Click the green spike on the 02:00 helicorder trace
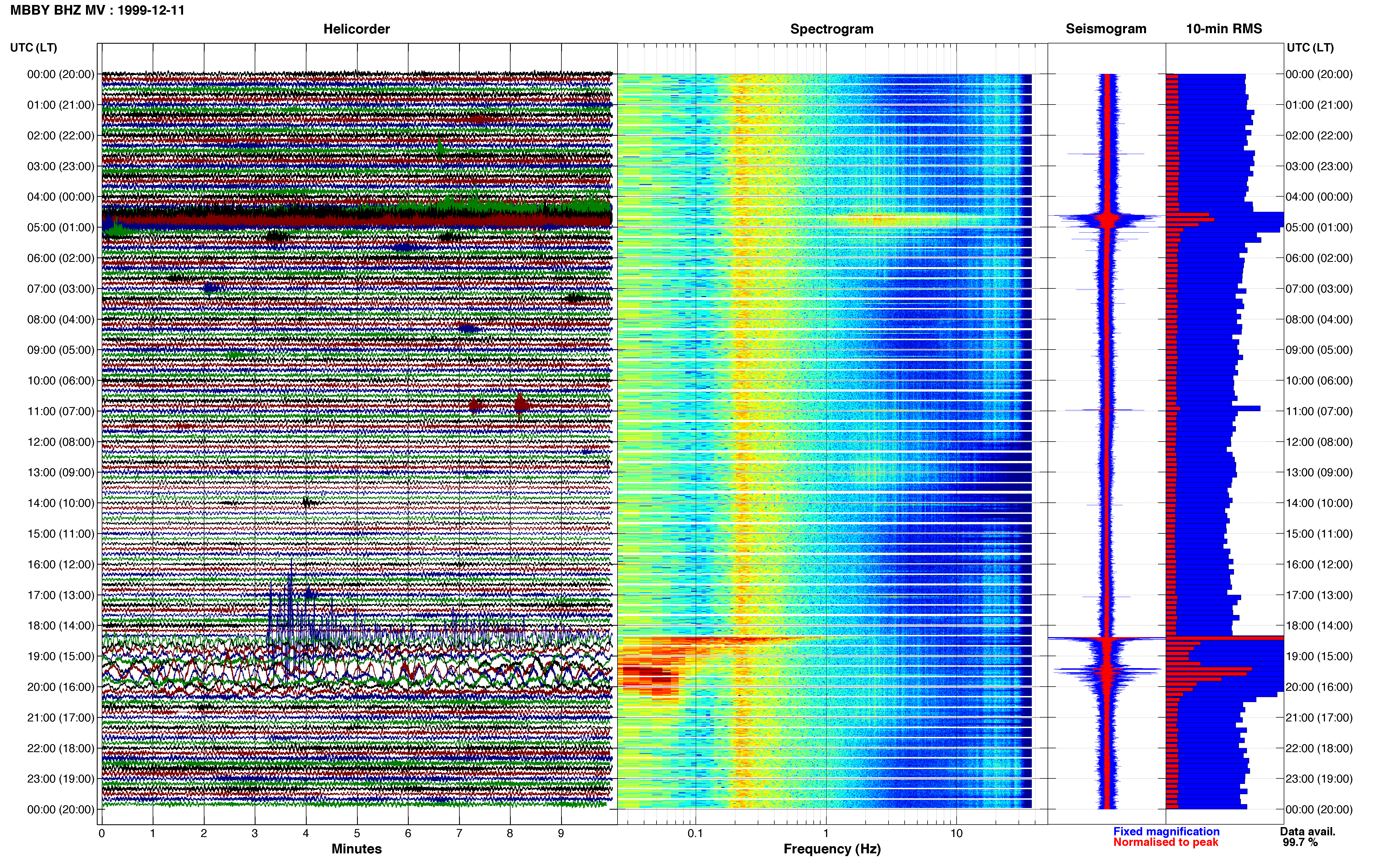The width and height of the screenshot is (1388, 868). coord(440,148)
